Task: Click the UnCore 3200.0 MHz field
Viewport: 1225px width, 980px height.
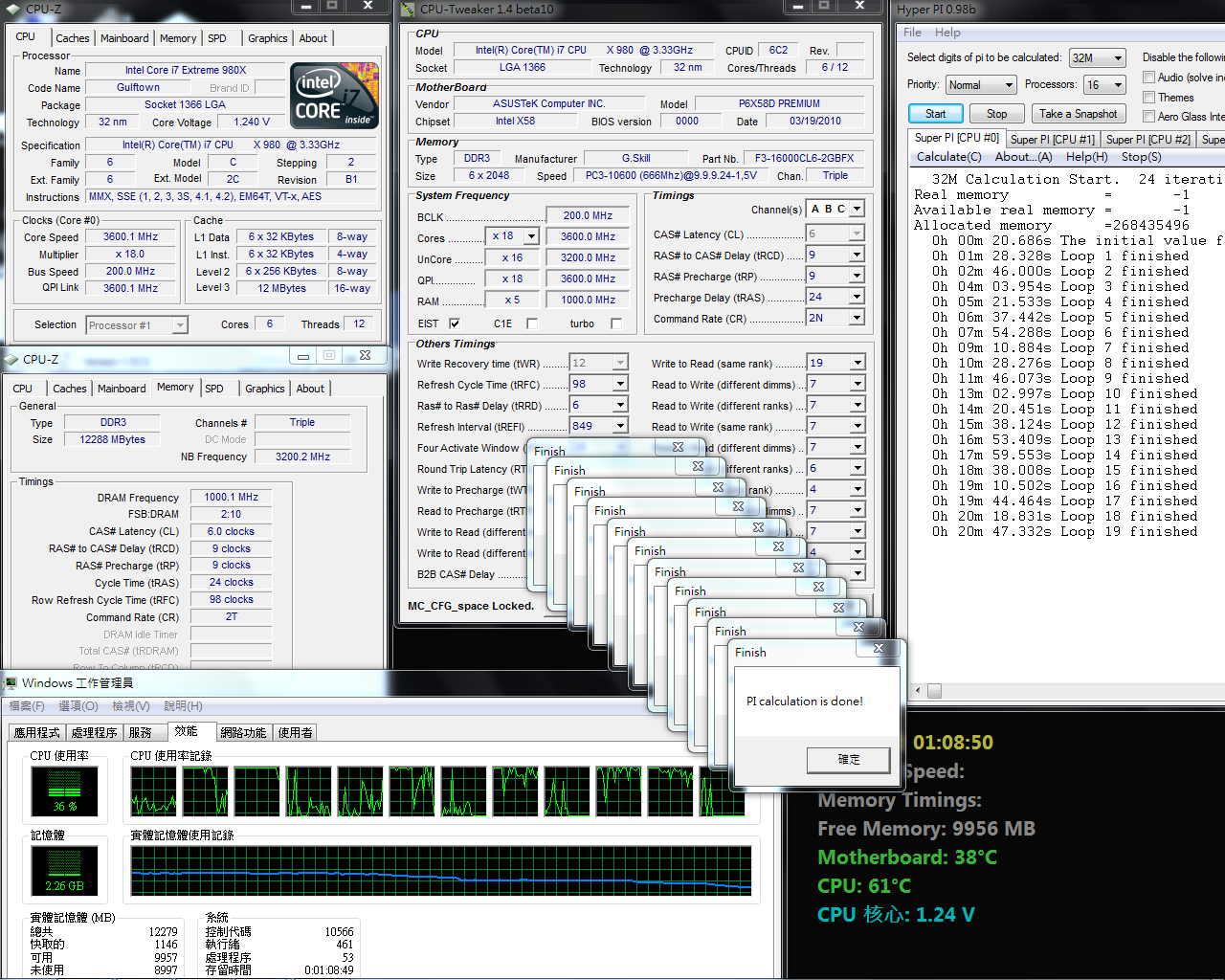Action: (x=588, y=258)
